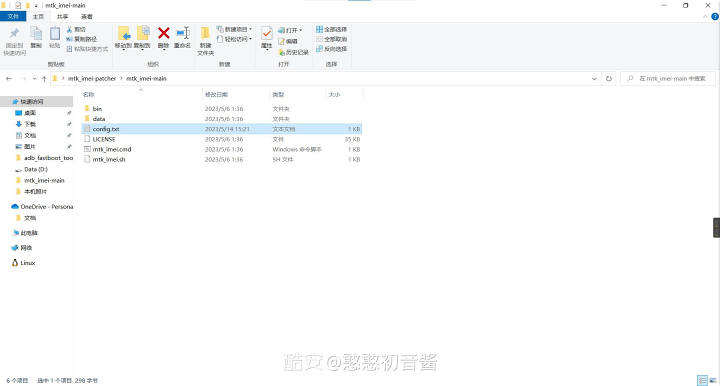Open Downloads (下载) in the sidebar
This screenshot has width=720, height=386.
[x=25, y=124]
